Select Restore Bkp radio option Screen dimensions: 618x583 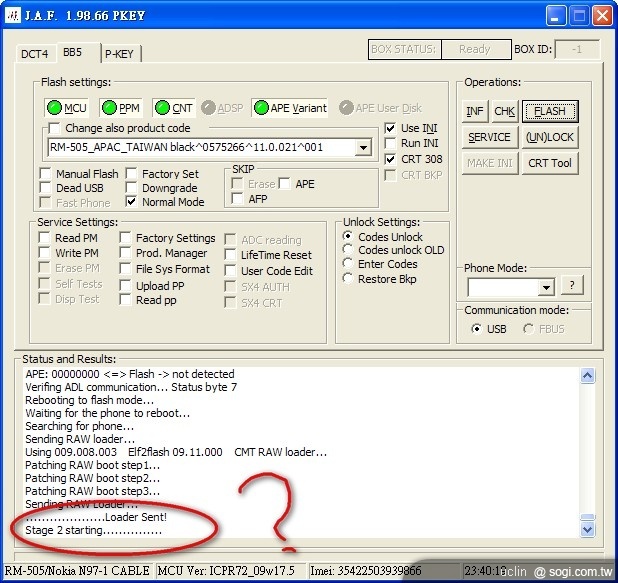(348, 279)
